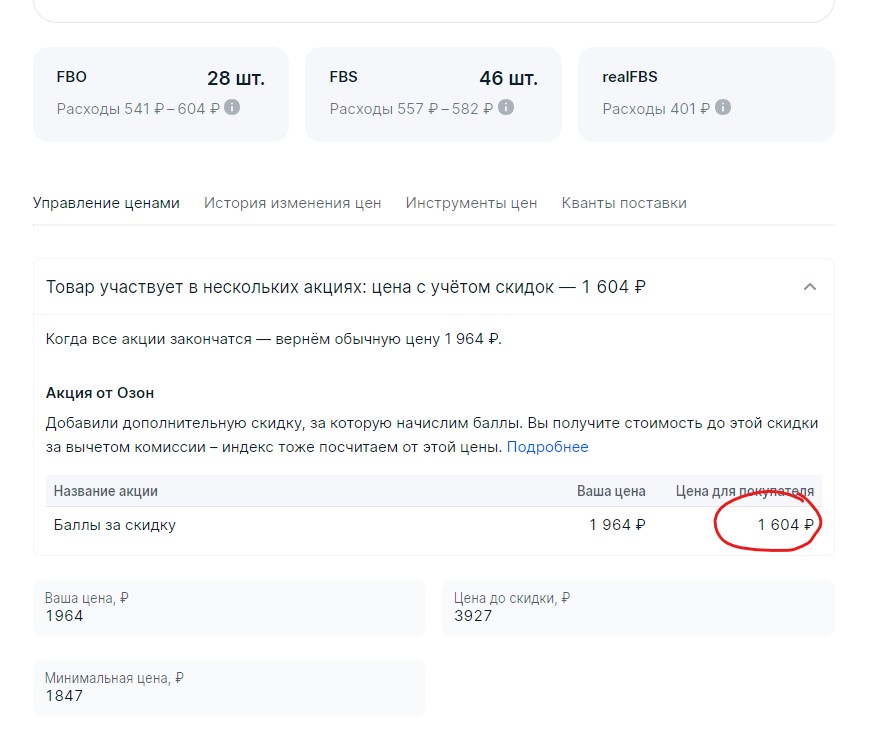Select the Управление ценами tab
The height and width of the screenshot is (741, 875).
tap(106, 203)
